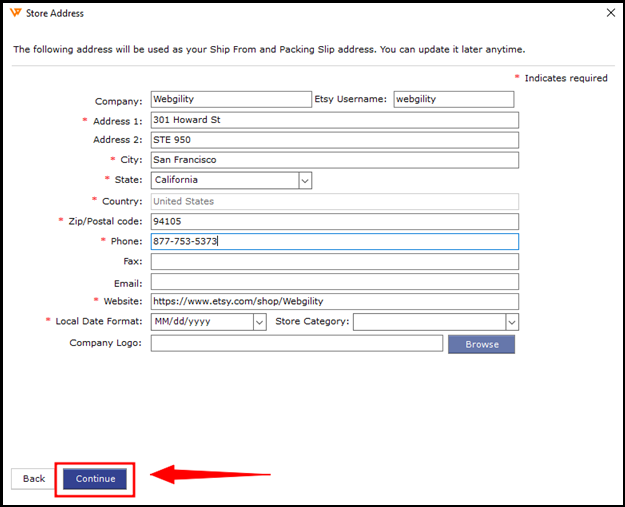
Task: Go back using the Back button
Action: tap(34, 478)
